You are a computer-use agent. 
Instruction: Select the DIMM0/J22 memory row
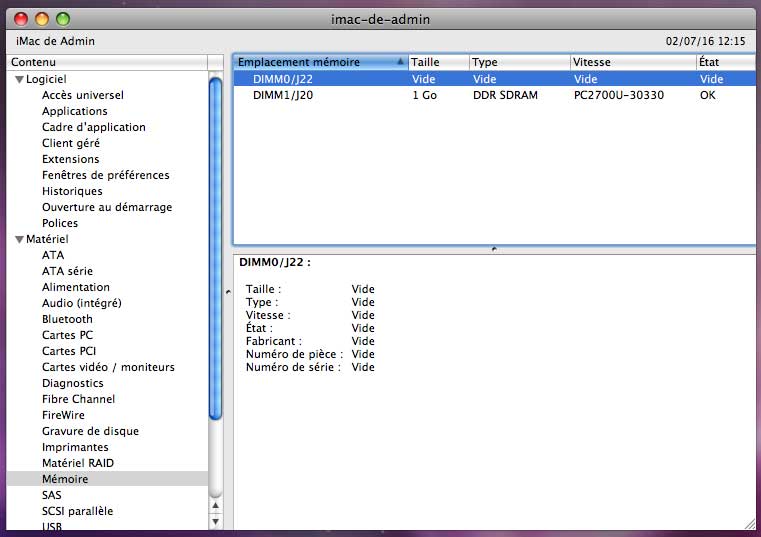[495, 79]
